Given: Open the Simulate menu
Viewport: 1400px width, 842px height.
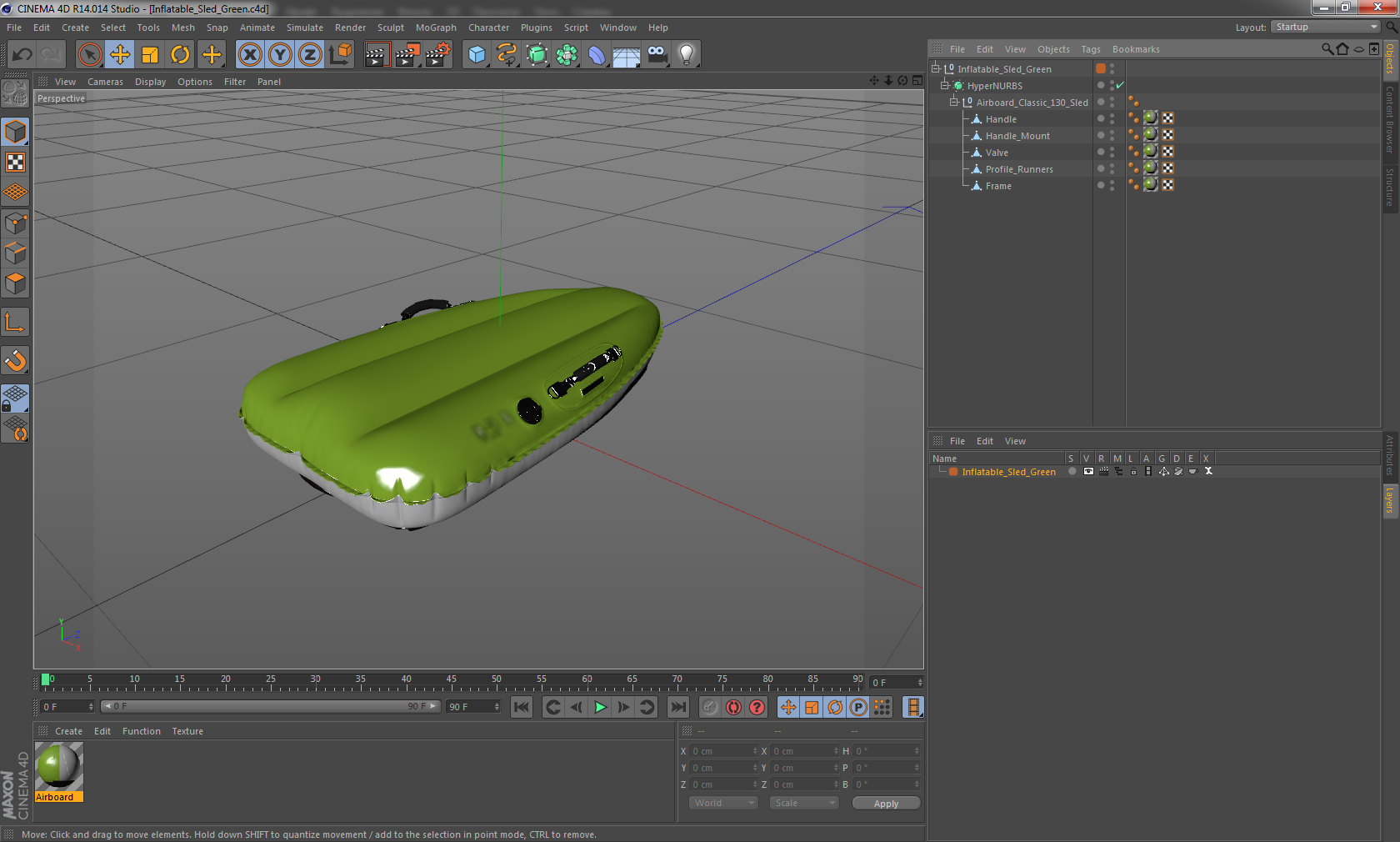Looking at the screenshot, I should (305, 28).
